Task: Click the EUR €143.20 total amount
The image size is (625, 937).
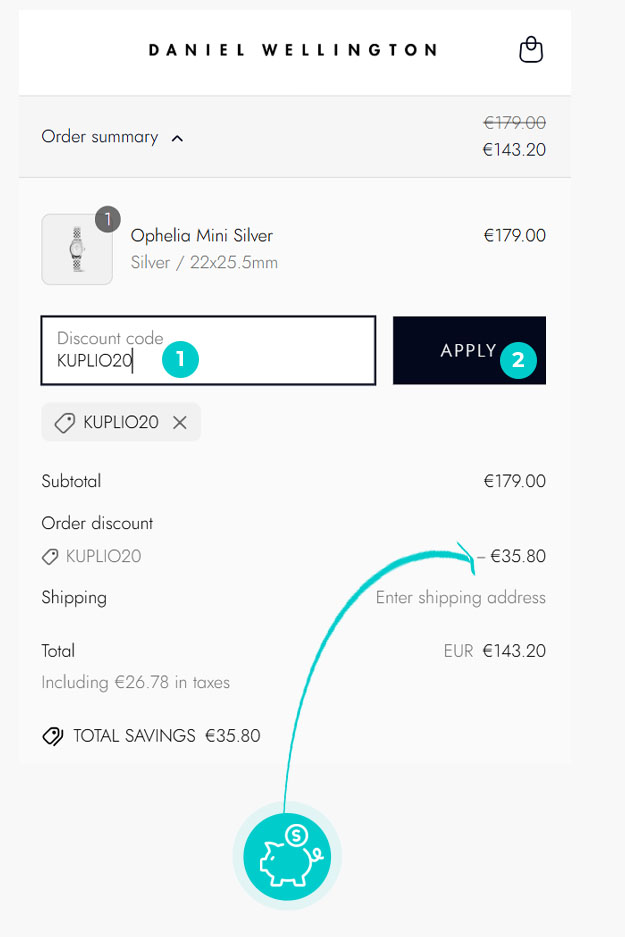Action: click(495, 651)
